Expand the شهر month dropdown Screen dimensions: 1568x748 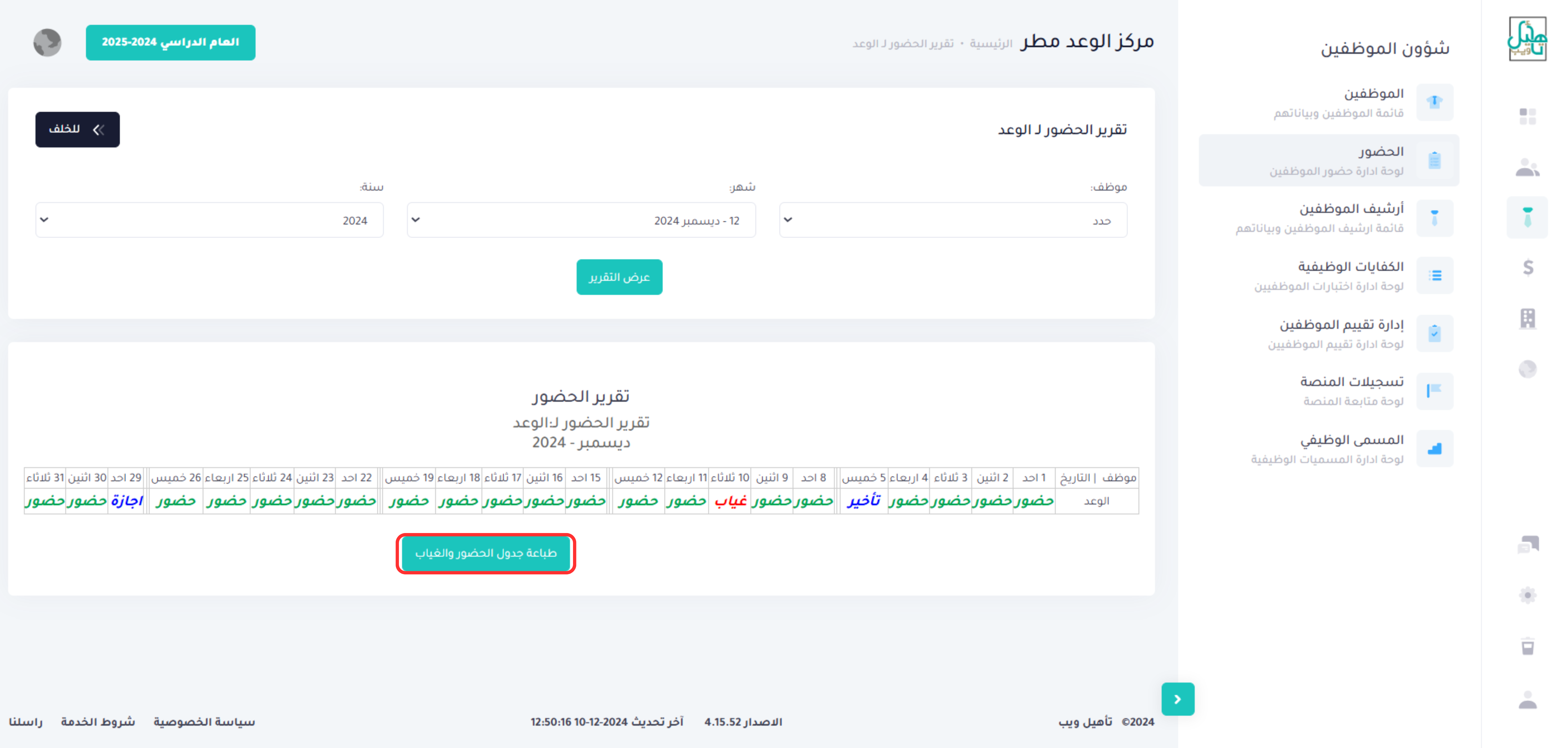tap(581, 220)
